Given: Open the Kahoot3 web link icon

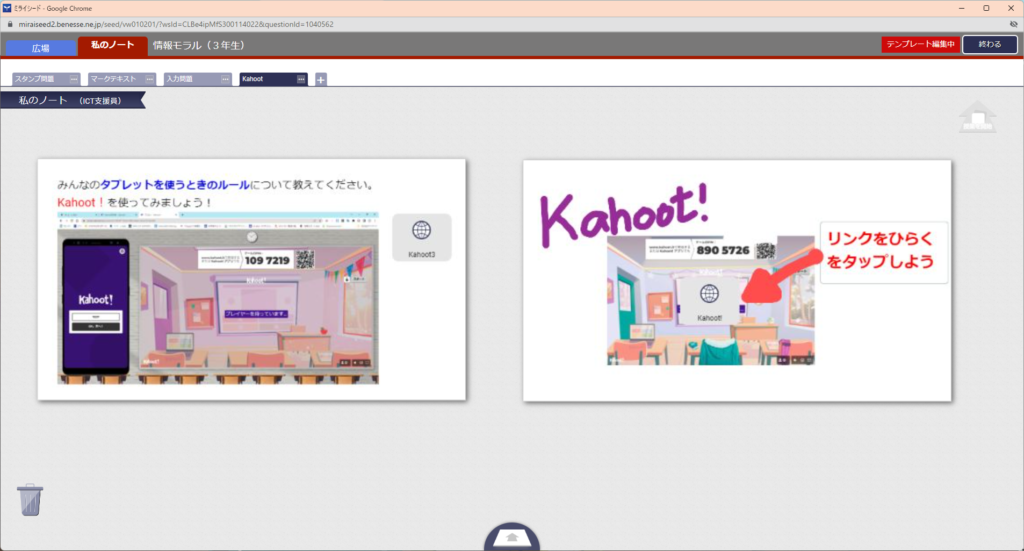Looking at the screenshot, I should (x=422, y=238).
